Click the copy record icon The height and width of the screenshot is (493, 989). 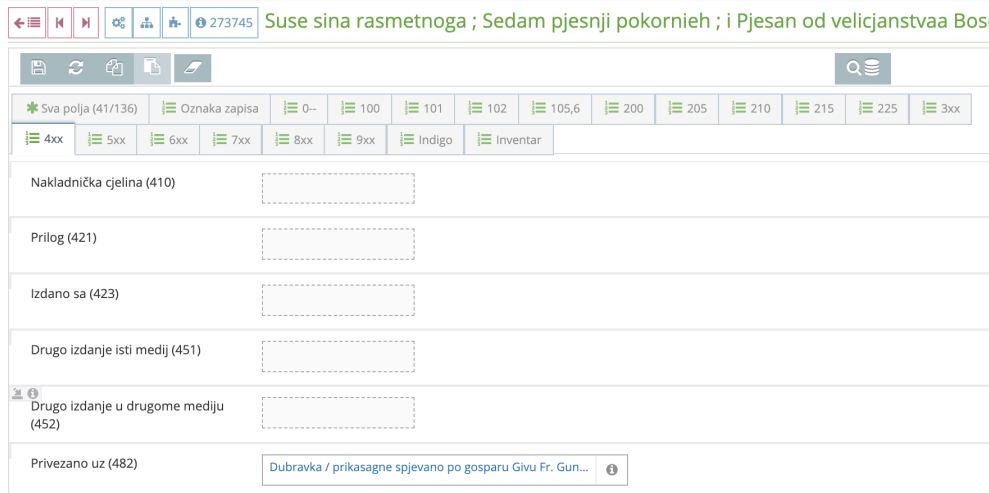(114, 68)
